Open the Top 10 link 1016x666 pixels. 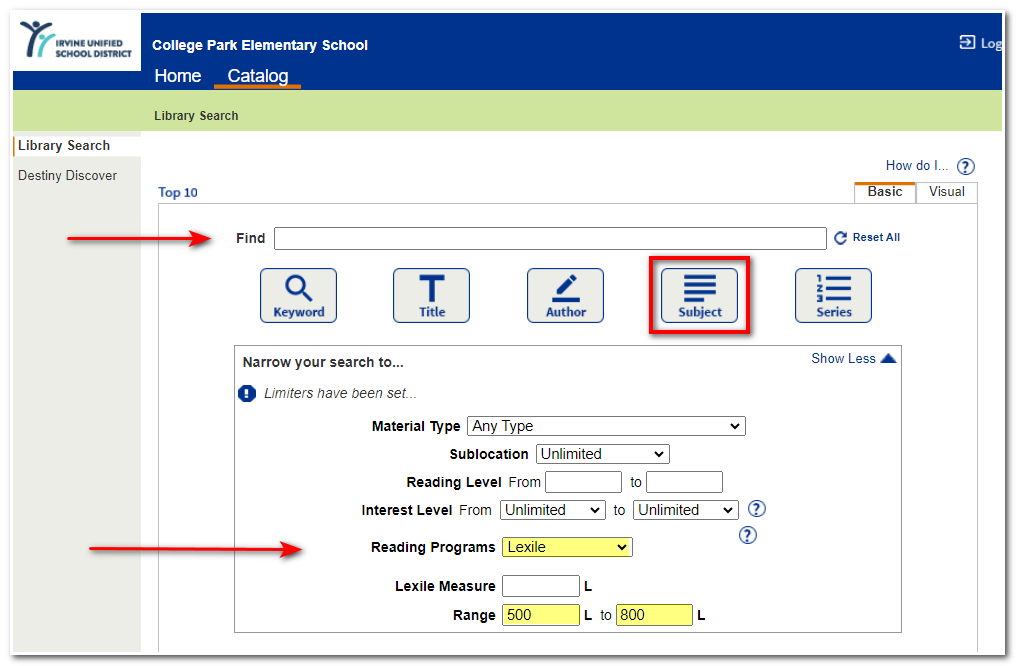[x=178, y=192]
